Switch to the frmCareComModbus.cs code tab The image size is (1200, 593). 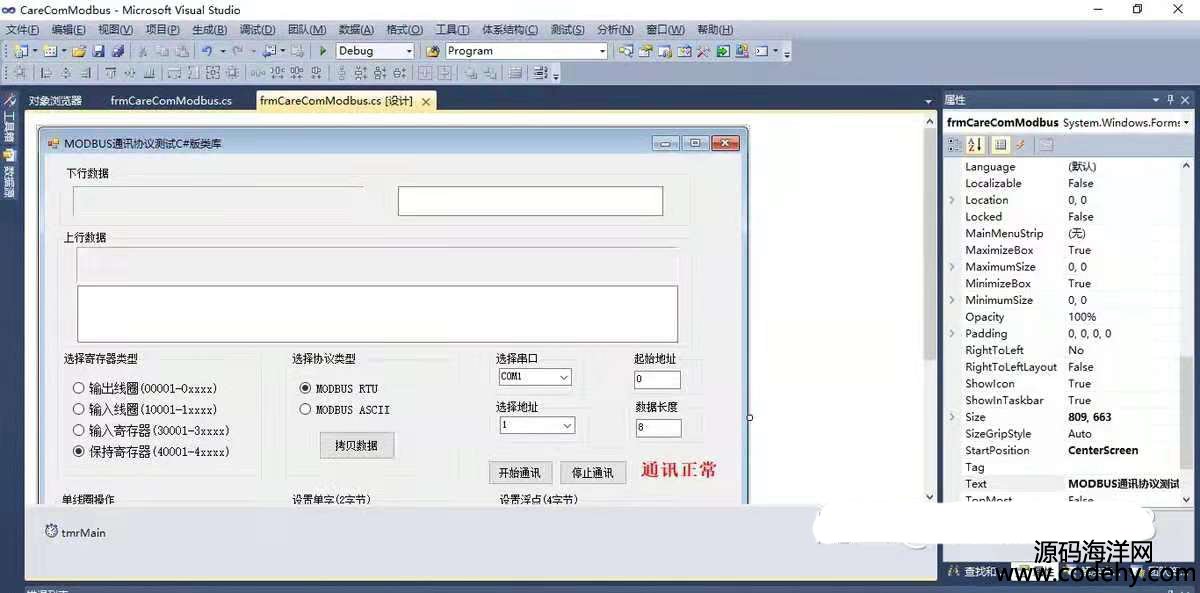[171, 100]
